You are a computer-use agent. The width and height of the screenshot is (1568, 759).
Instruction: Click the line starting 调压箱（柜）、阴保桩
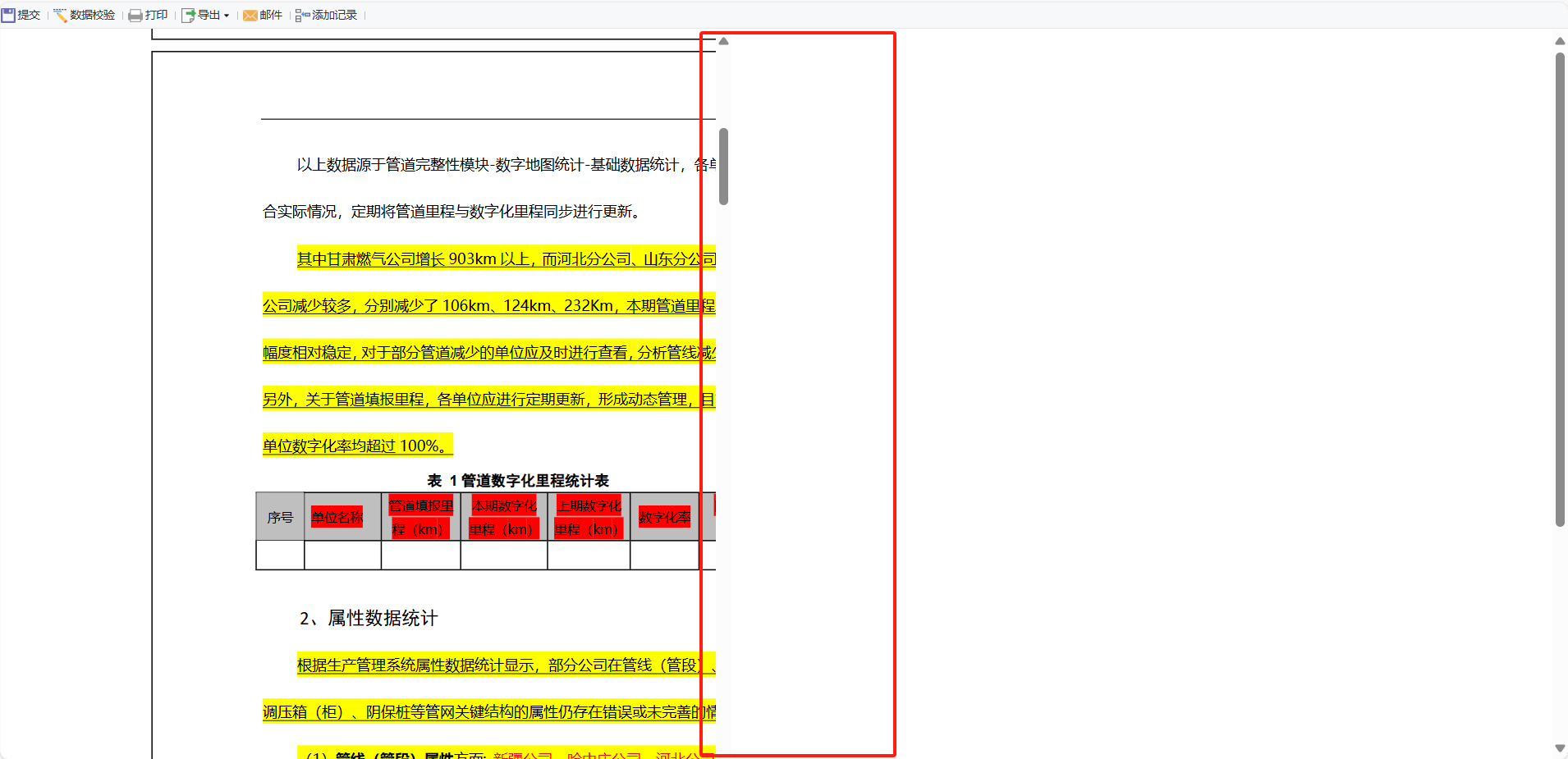point(488,712)
